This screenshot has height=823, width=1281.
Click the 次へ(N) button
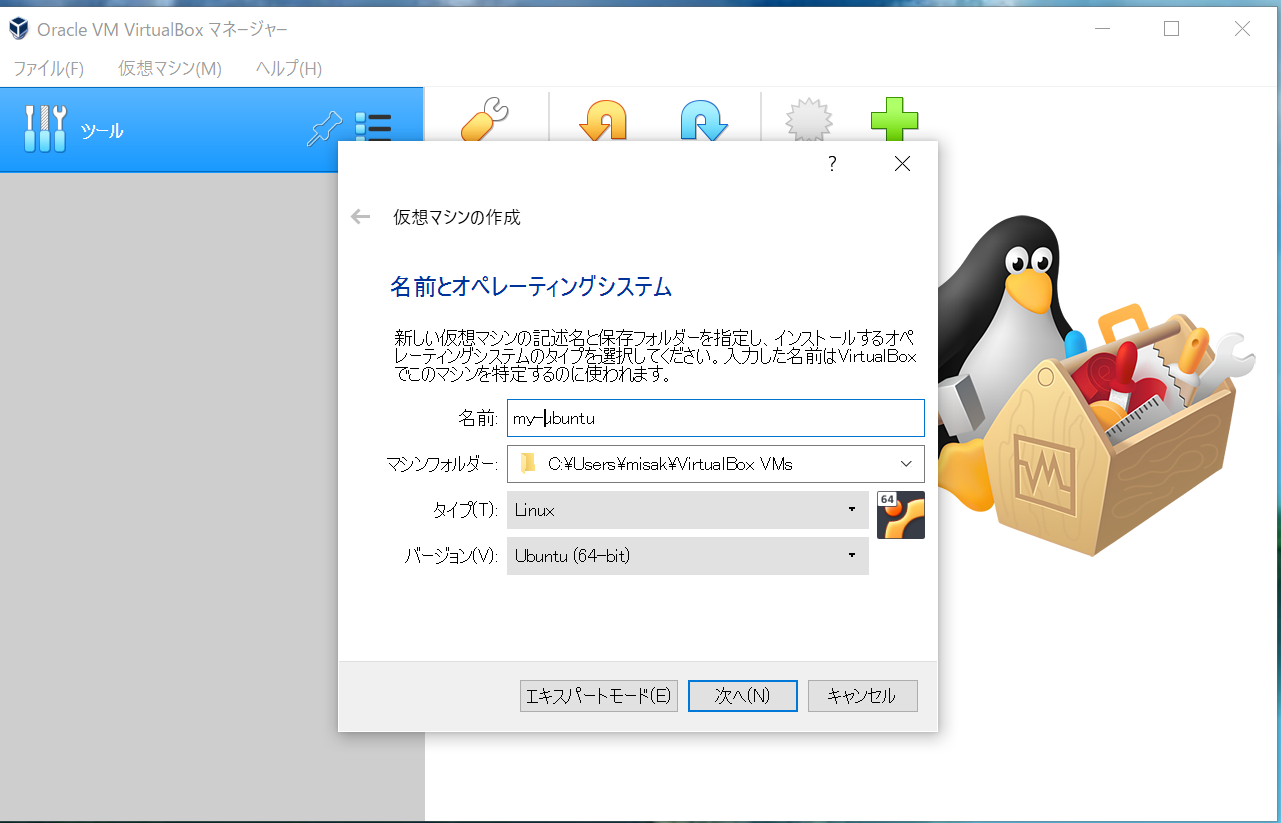(x=743, y=696)
